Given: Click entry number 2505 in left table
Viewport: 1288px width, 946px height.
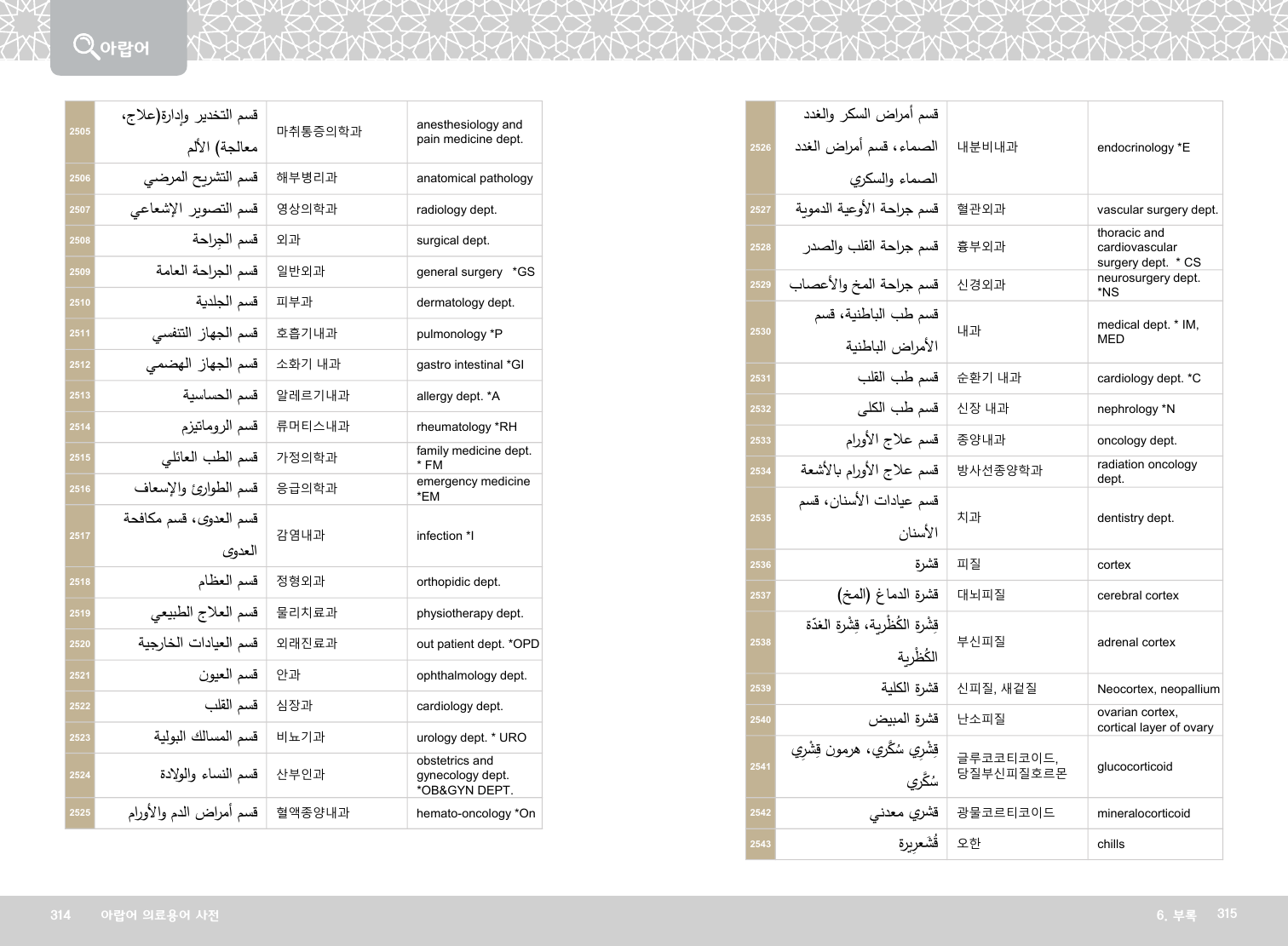Looking at the screenshot, I should pyautogui.click(x=80, y=132).
